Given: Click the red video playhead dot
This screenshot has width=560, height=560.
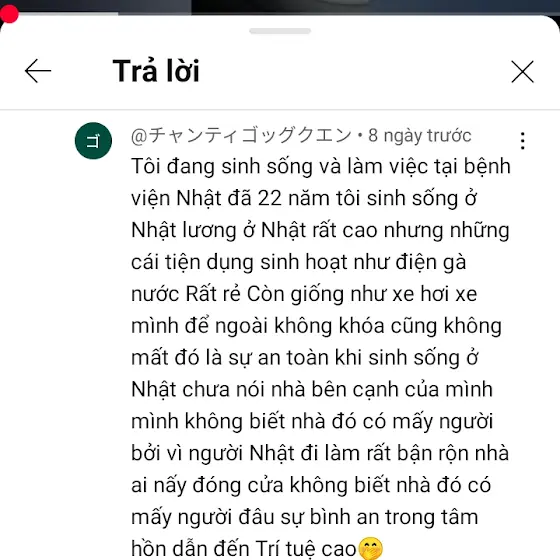Looking at the screenshot, I should click(9, 14).
